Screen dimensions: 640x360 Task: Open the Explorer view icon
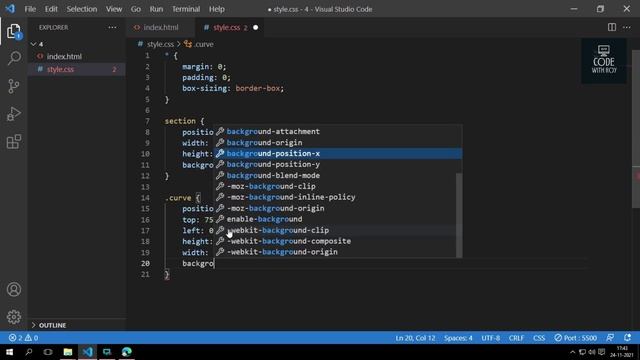[14, 31]
